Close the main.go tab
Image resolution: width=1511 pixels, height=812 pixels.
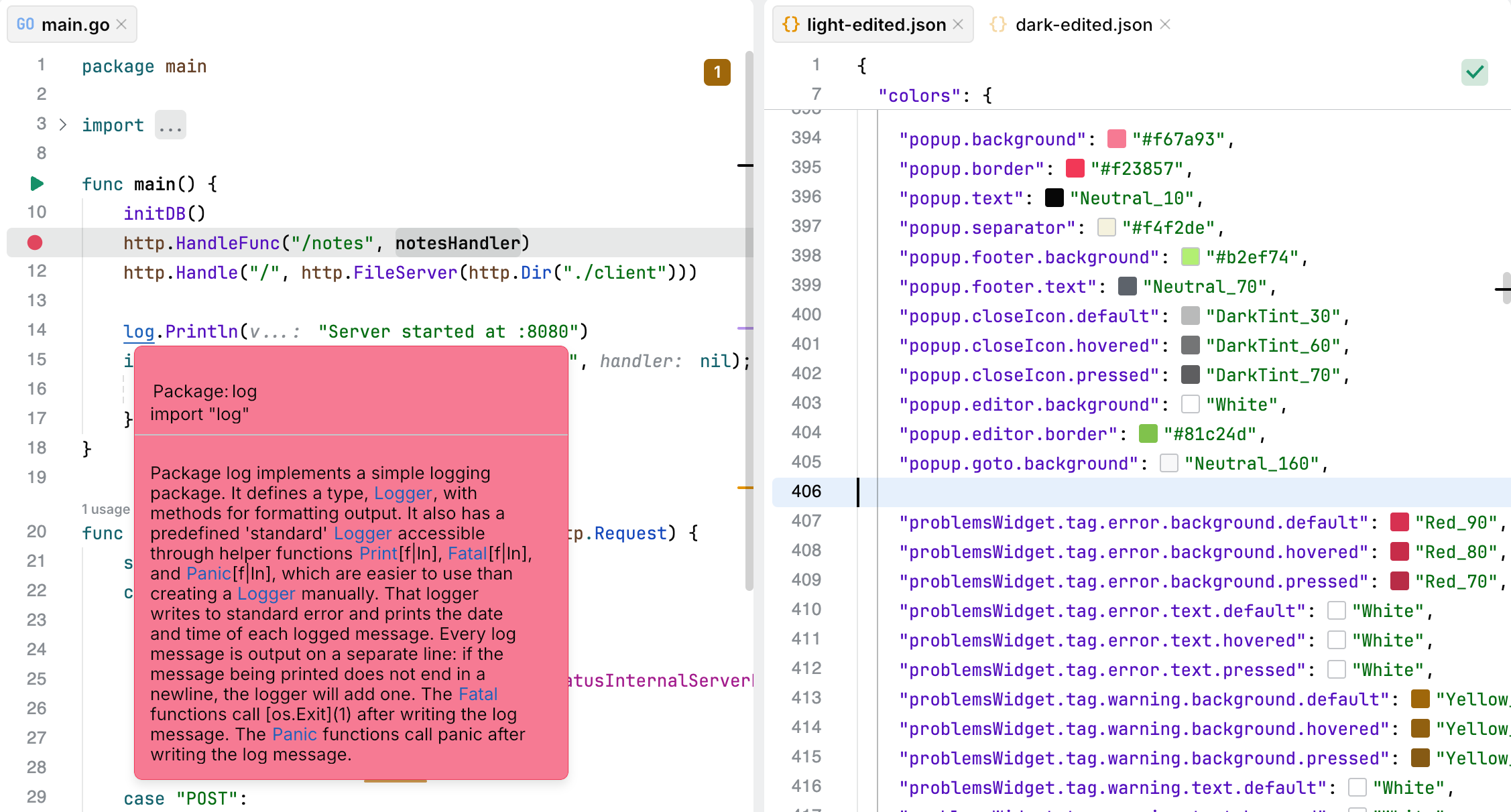(121, 24)
